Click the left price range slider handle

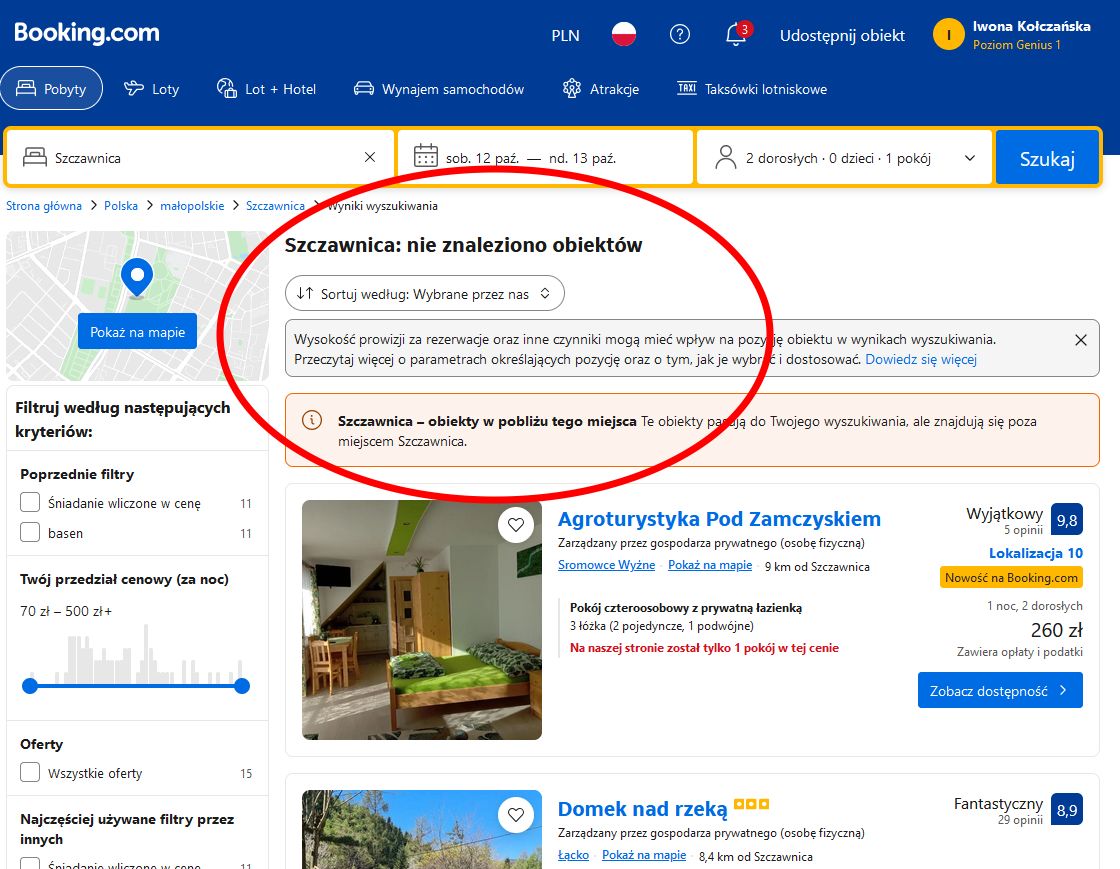tap(30, 686)
